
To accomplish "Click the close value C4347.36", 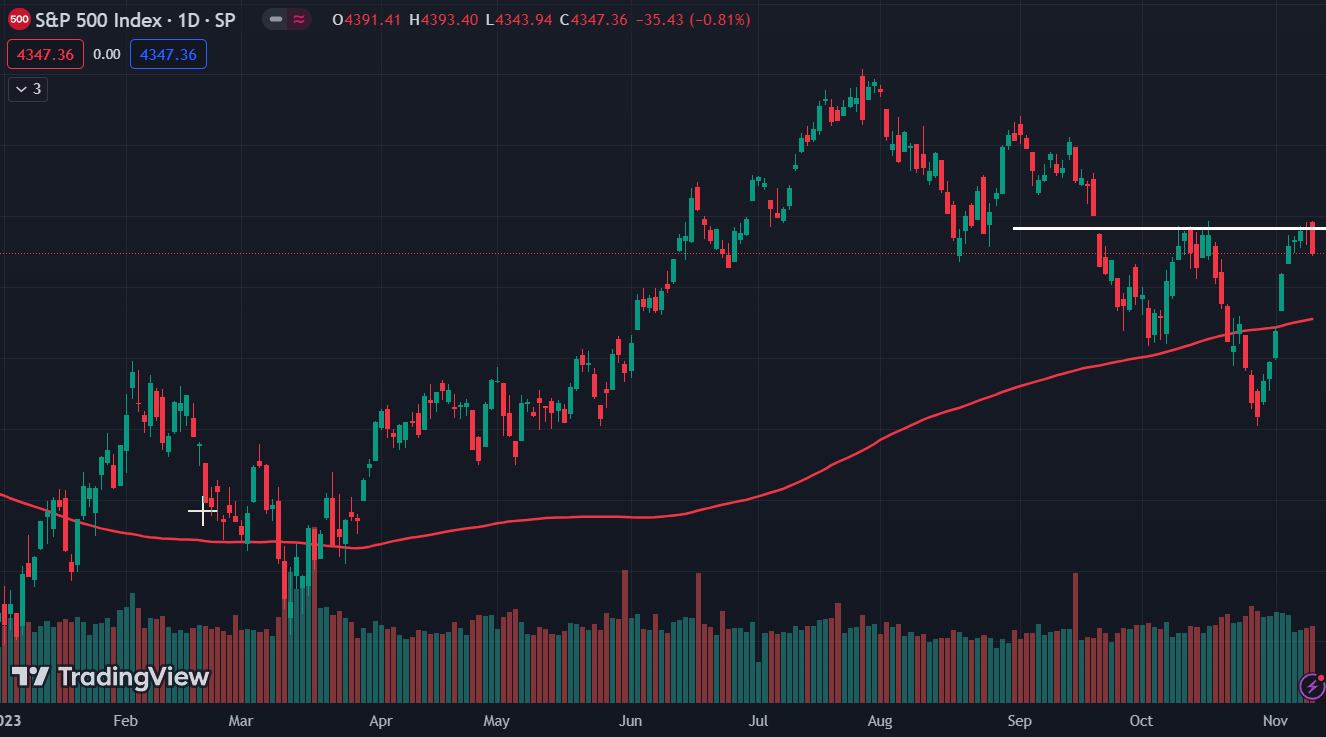I will [x=594, y=20].
